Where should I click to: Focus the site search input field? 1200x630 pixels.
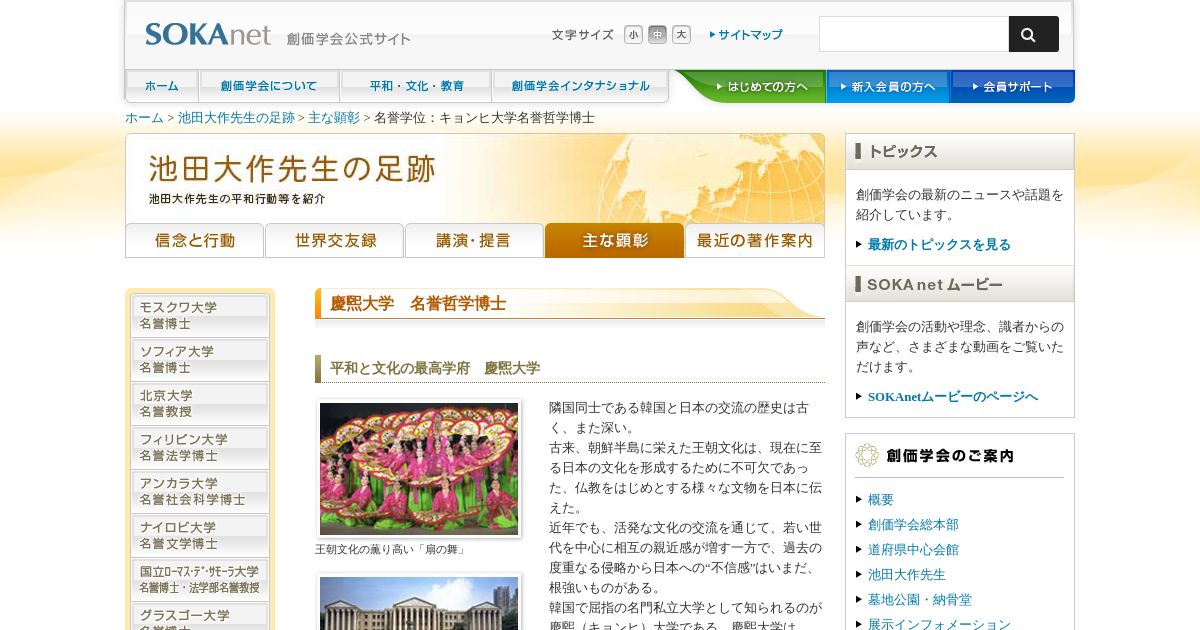coord(914,34)
